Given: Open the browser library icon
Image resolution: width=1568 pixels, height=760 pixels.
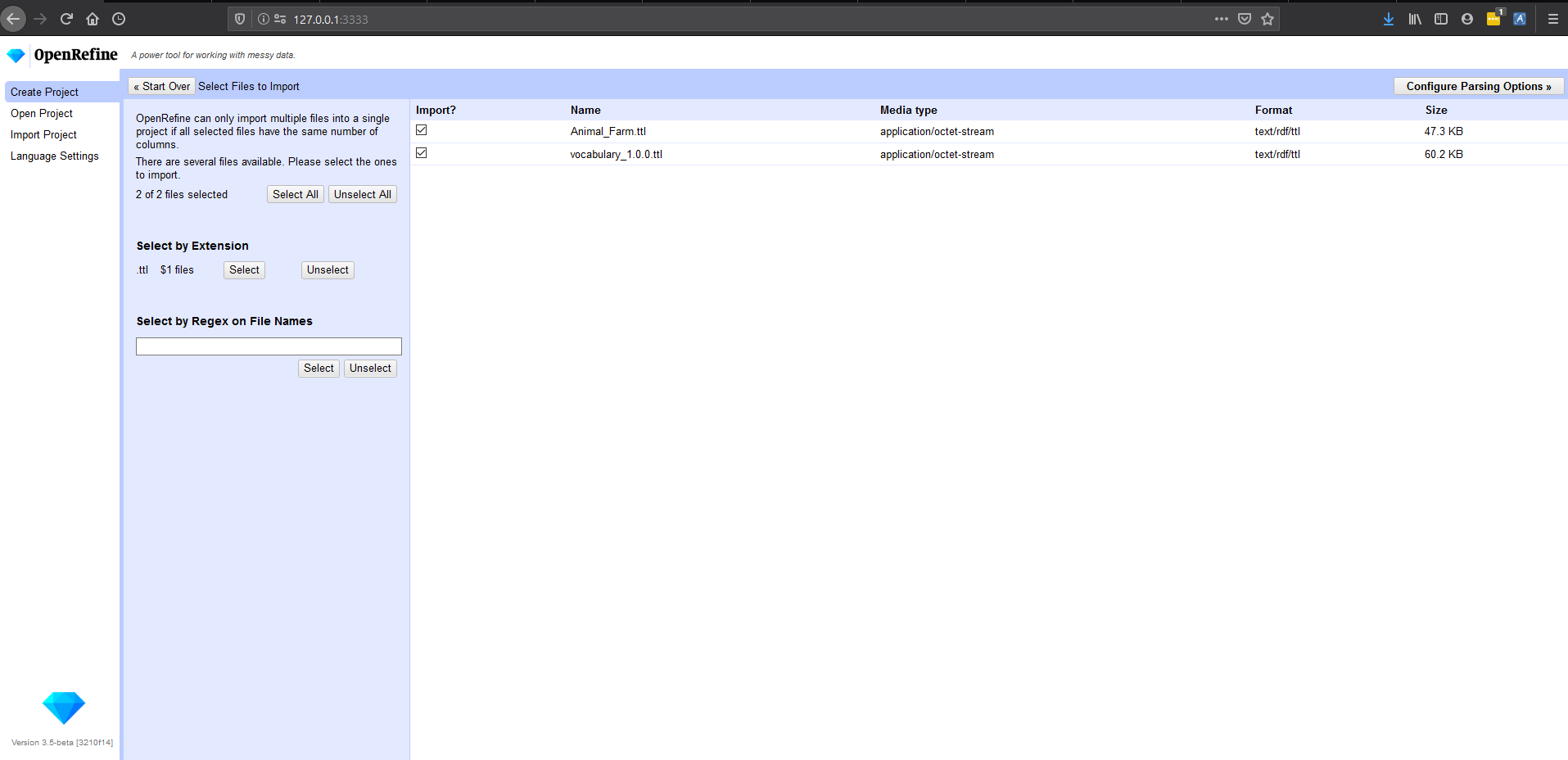Looking at the screenshot, I should tap(1415, 19).
